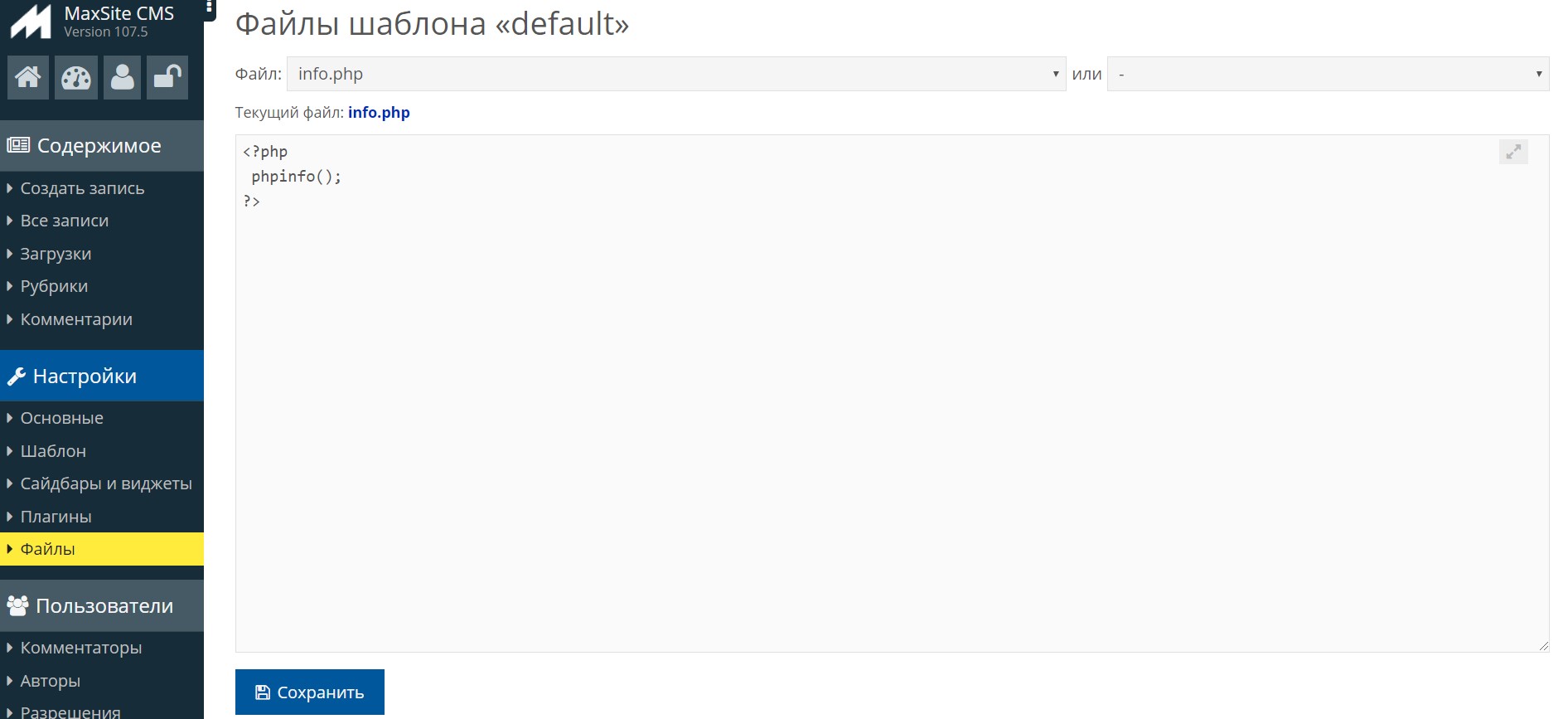Expand the code editor to fullscreen
Screen dimensions: 1568x719
(x=1514, y=152)
